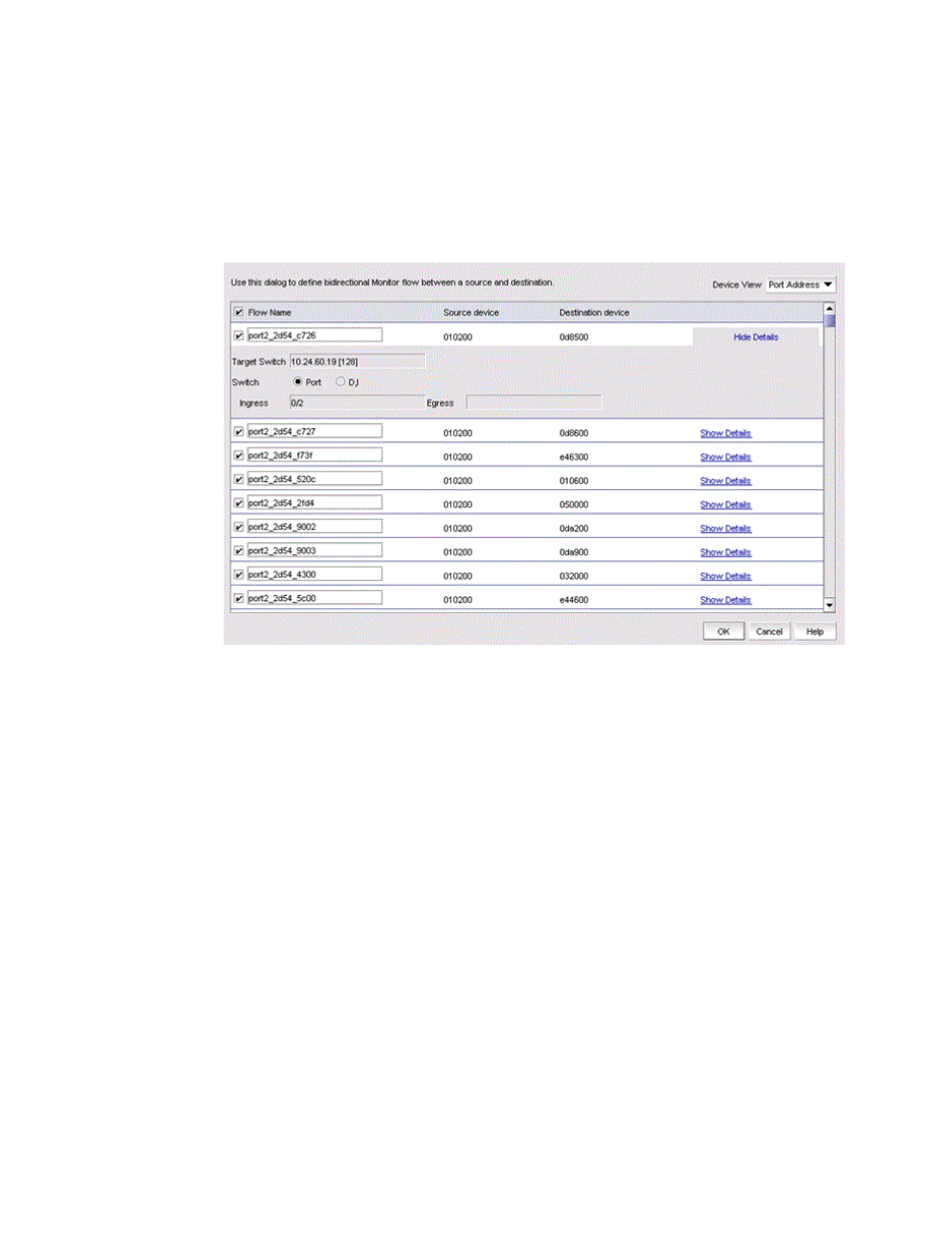
Task: Click the vertical scrollbar thumb
Action: [x=829, y=321]
